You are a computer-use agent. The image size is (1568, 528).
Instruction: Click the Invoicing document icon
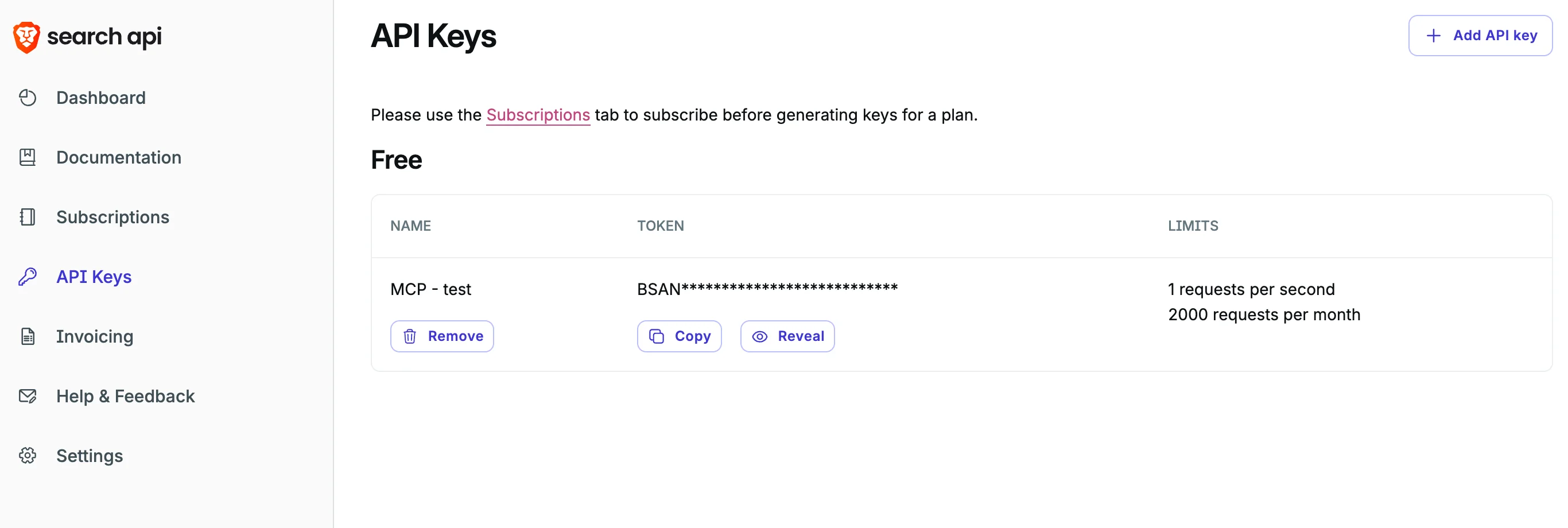click(x=28, y=336)
